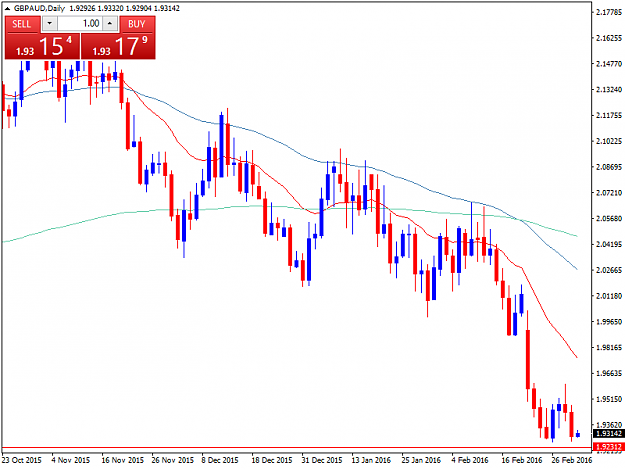This screenshot has height=469, width=625.
Task: Click the 1.93620 price scale label
Action: [x=609, y=425]
